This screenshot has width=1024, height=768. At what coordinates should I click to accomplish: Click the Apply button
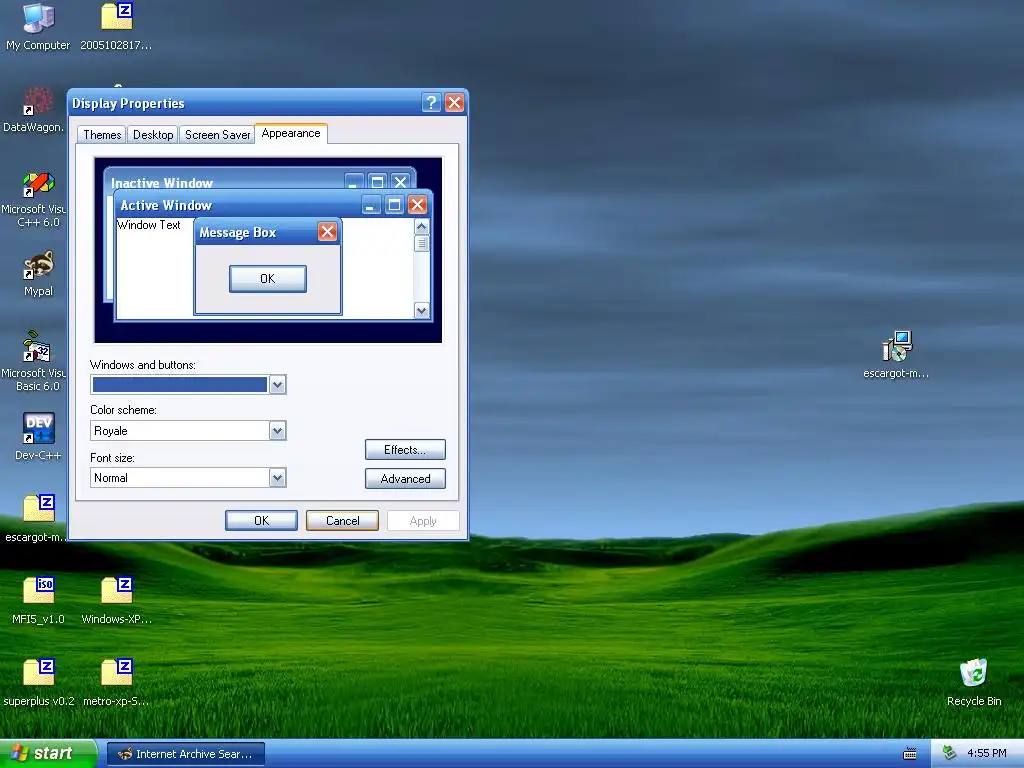423,520
